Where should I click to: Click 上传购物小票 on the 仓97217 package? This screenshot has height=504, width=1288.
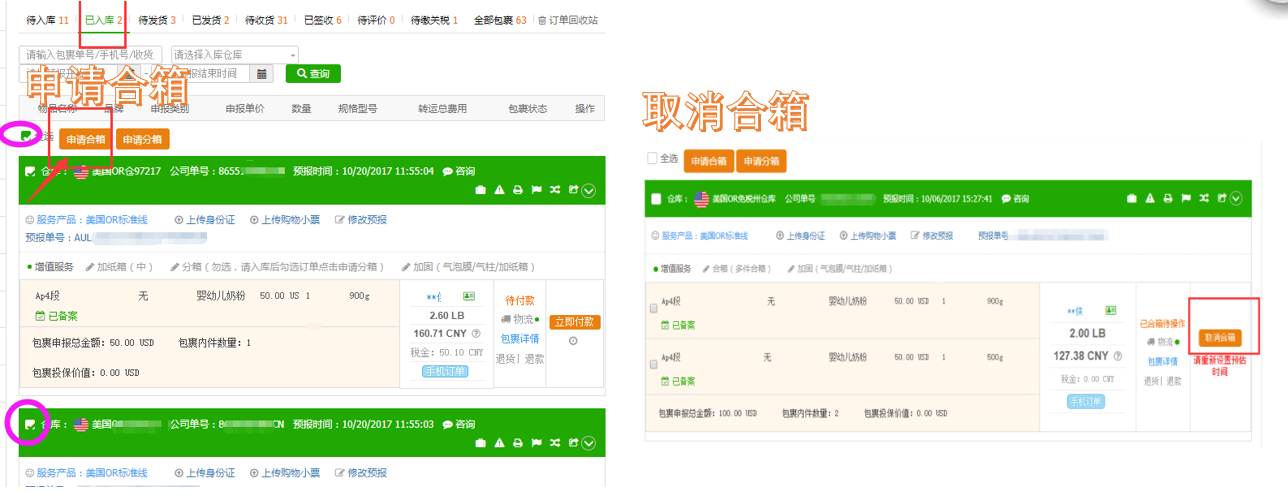point(283,220)
